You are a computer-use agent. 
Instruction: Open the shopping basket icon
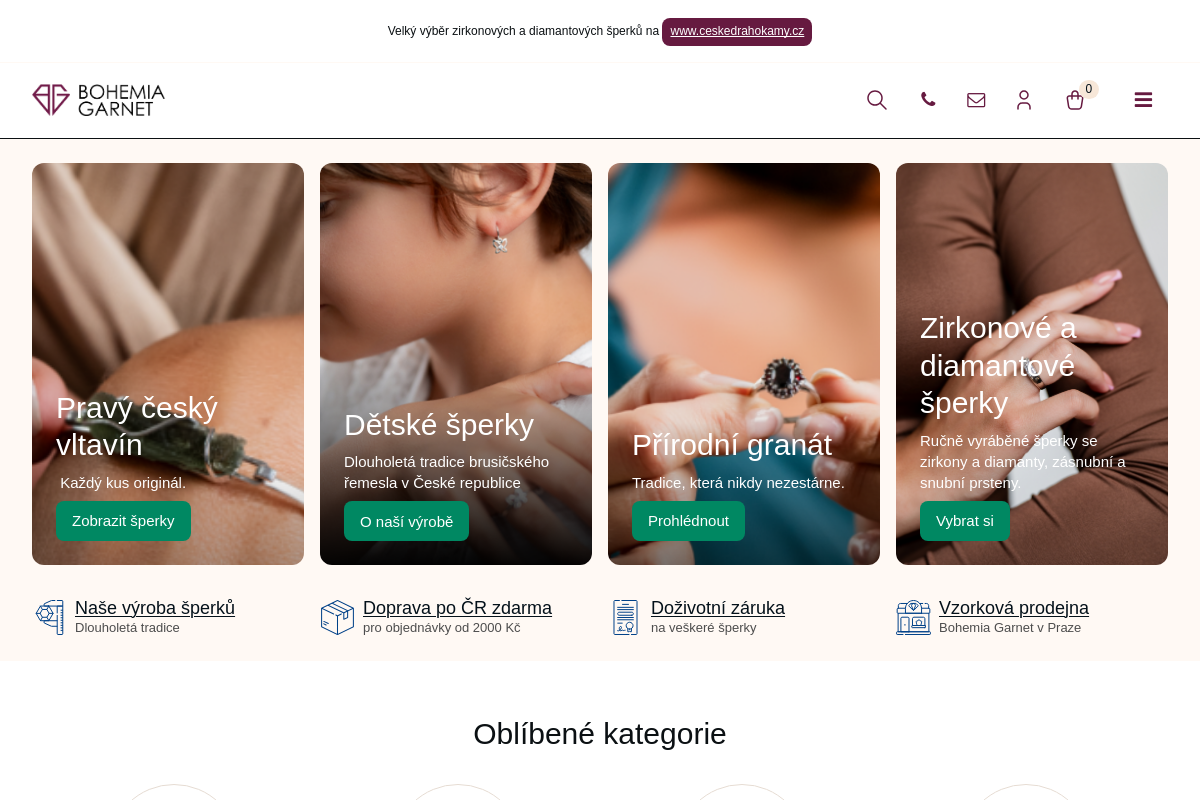(x=1075, y=100)
